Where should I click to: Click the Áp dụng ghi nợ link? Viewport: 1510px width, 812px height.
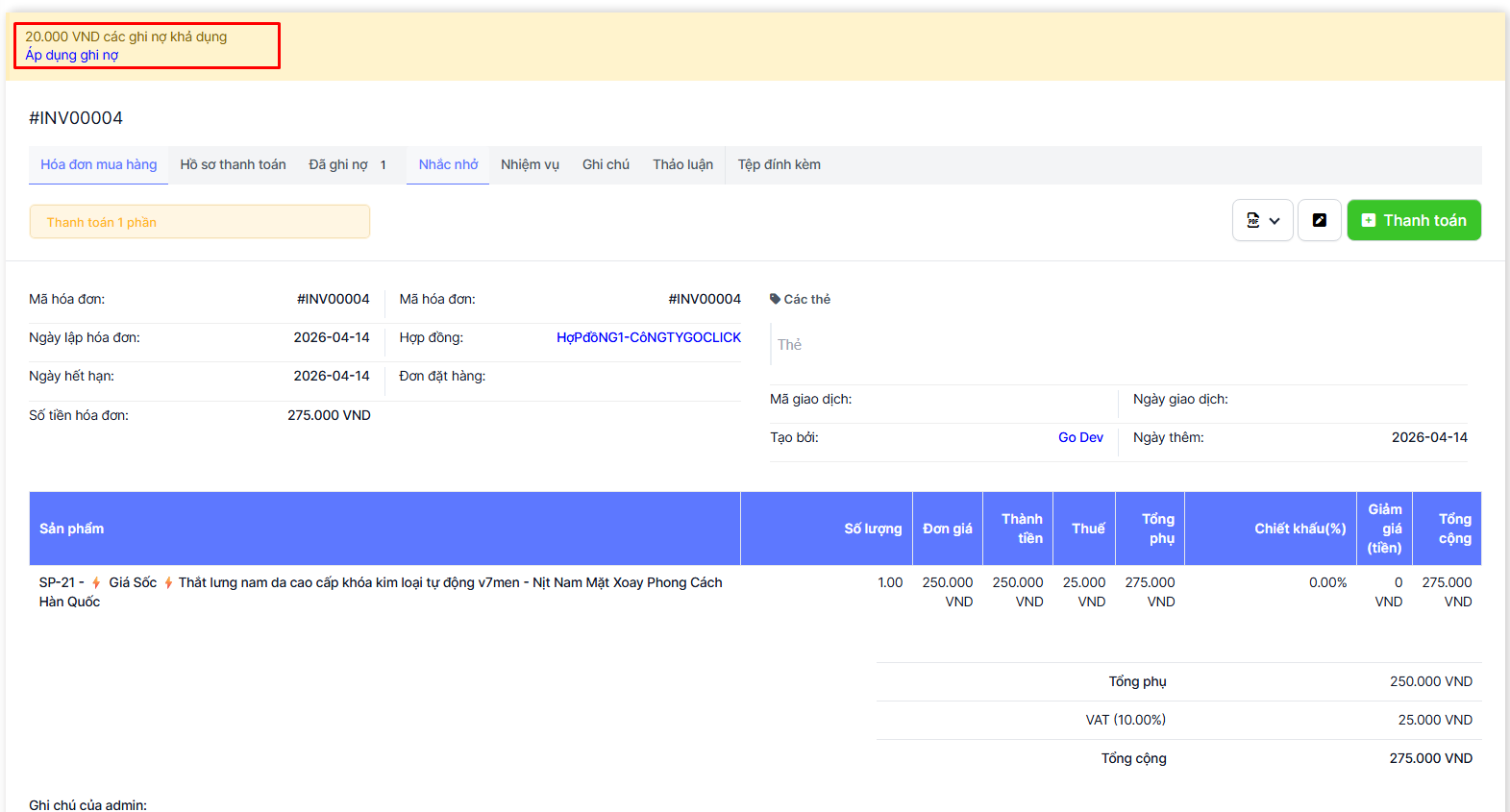pyautogui.click(x=72, y=55)
